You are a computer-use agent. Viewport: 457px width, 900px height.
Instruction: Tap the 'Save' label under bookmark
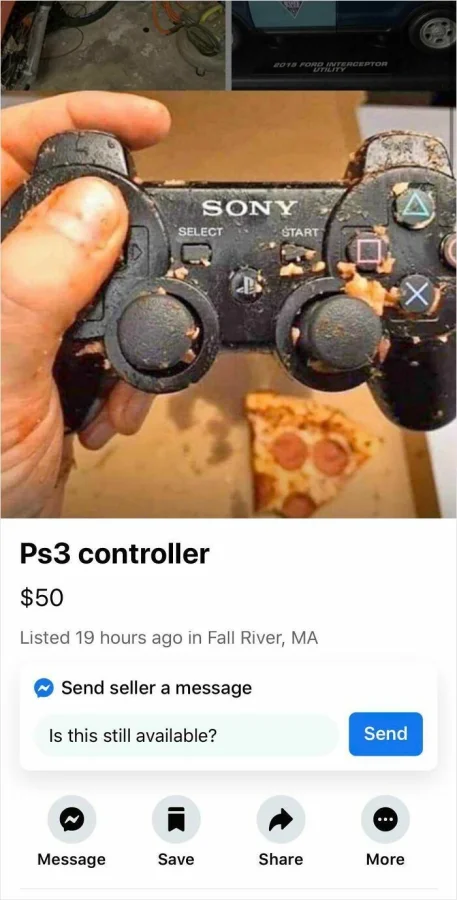pyautogui.click(x=176, y=859)
